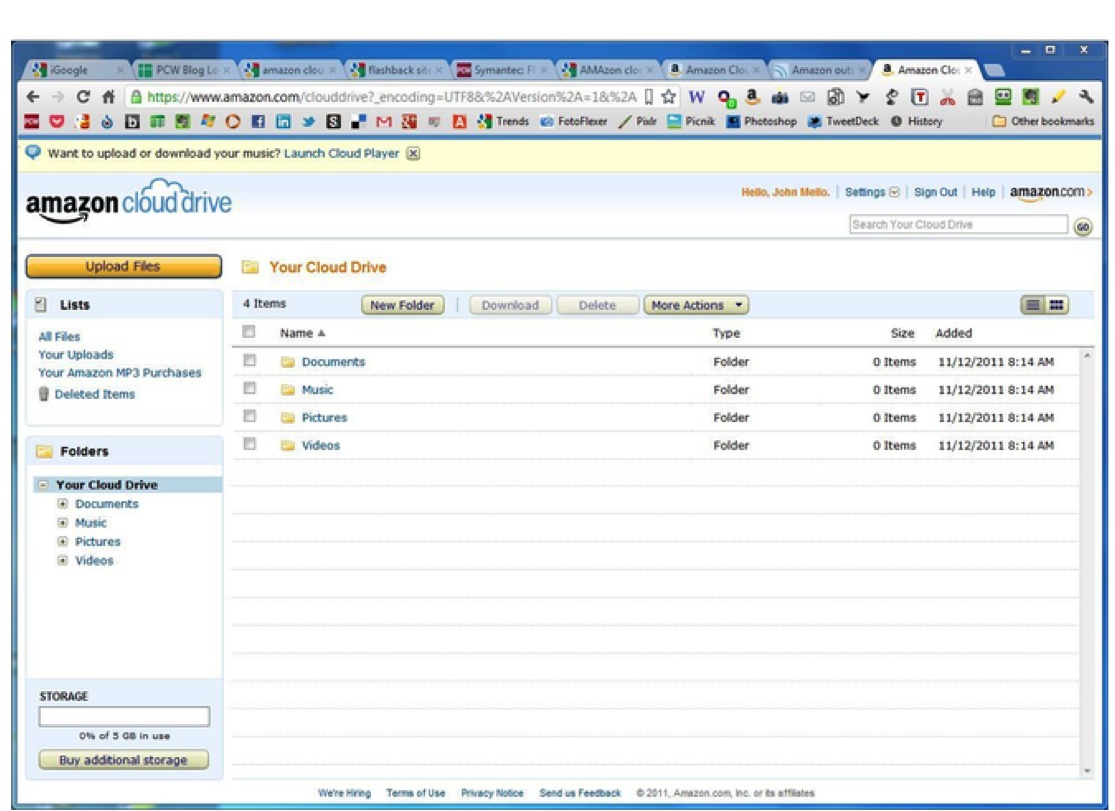Image resolution: width=1115 pixels, height=811 pixels.
Task: Expand the Documents tree node
Action: (x=63, y=504)
